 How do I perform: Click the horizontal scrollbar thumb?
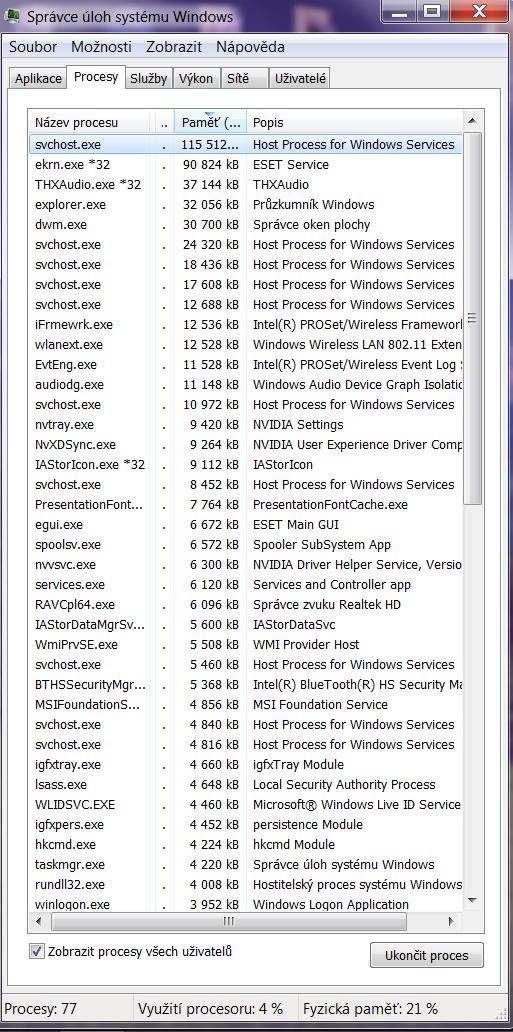(229, 921)
